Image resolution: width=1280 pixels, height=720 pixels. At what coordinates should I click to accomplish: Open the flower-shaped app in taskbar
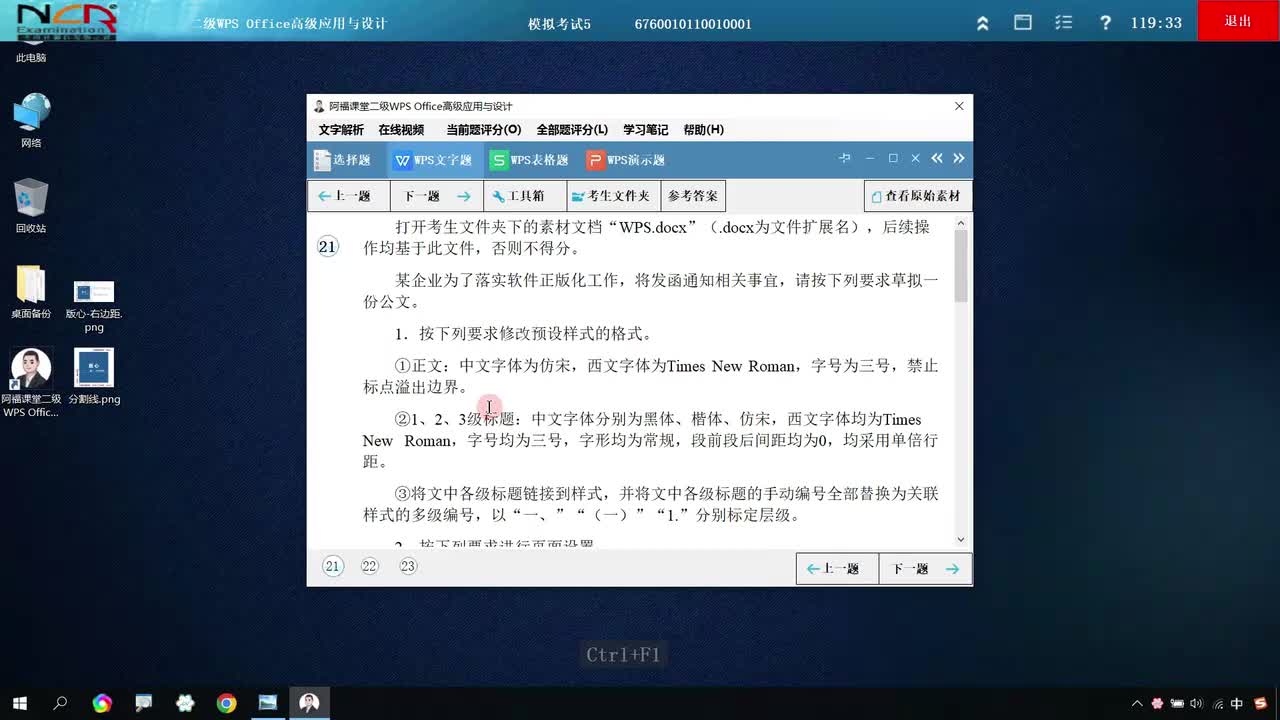pyautogui.click(x=185, y=703)
